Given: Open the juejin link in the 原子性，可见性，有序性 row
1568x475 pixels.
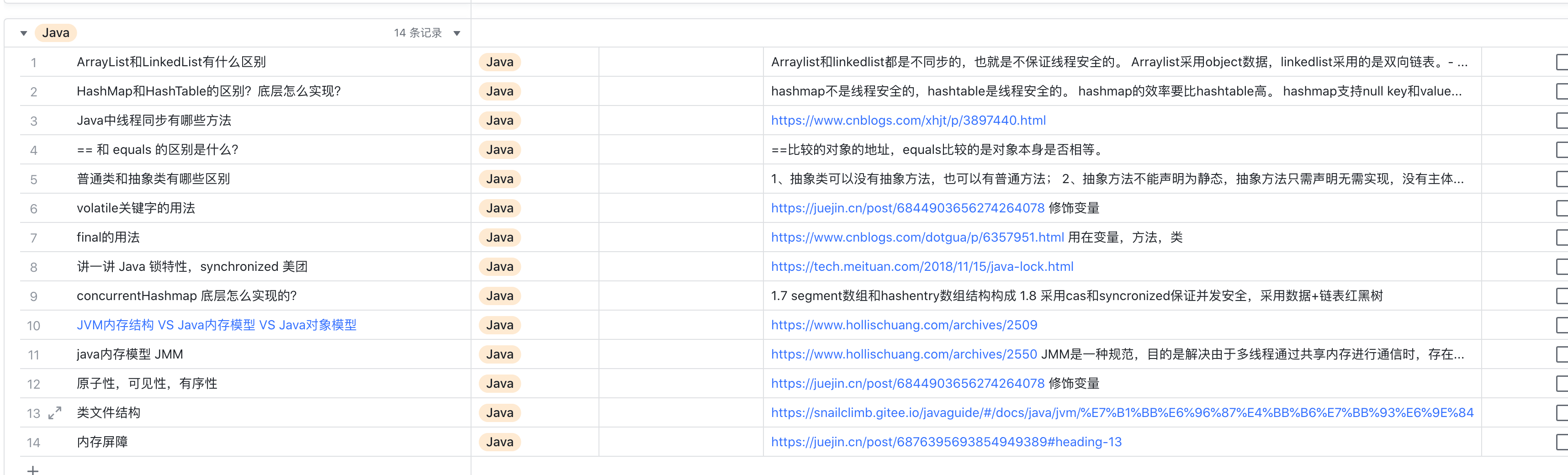Looking at the screenshot, I should (x=907, y=383).
